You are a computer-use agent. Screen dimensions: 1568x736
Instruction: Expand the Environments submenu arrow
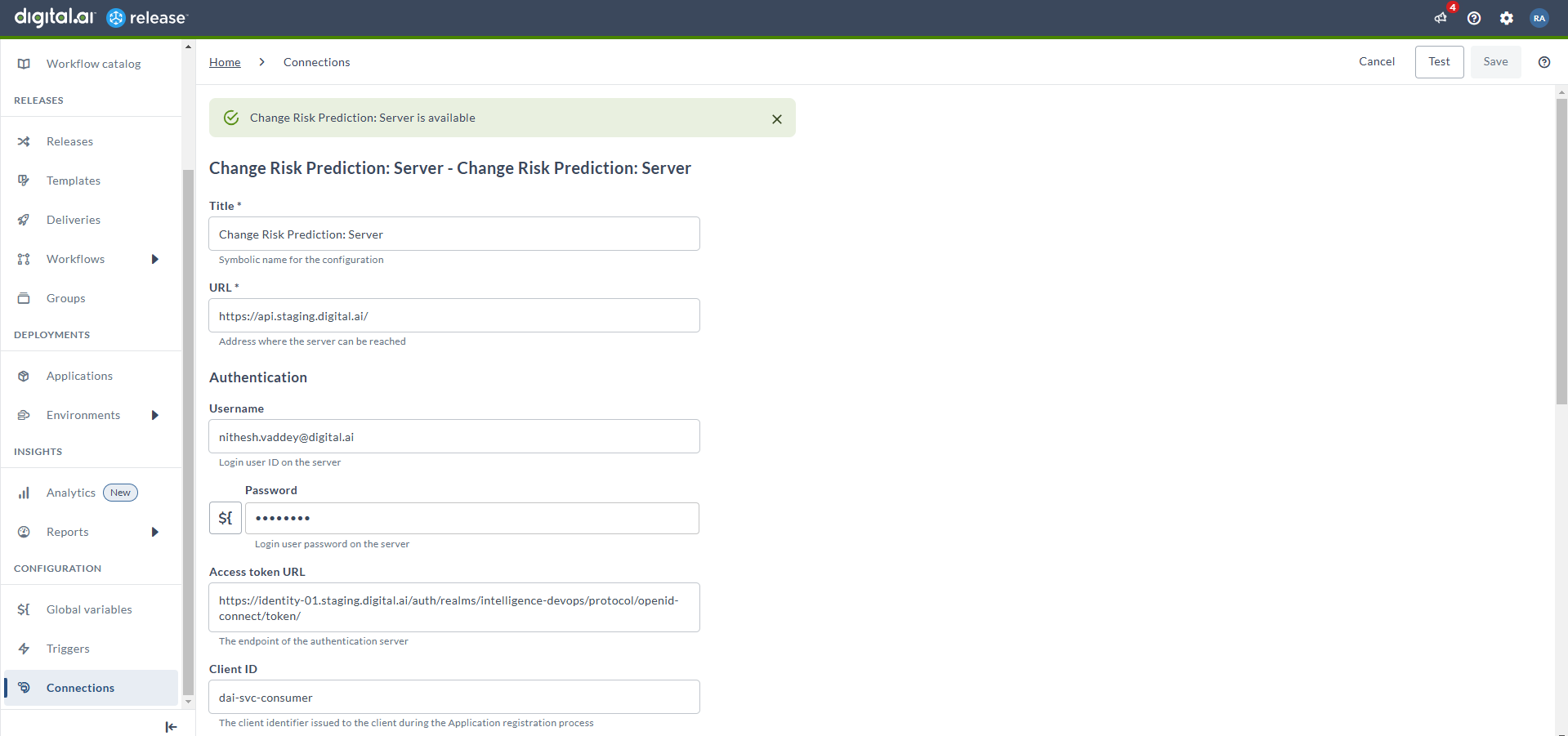(x=154, y=415)
